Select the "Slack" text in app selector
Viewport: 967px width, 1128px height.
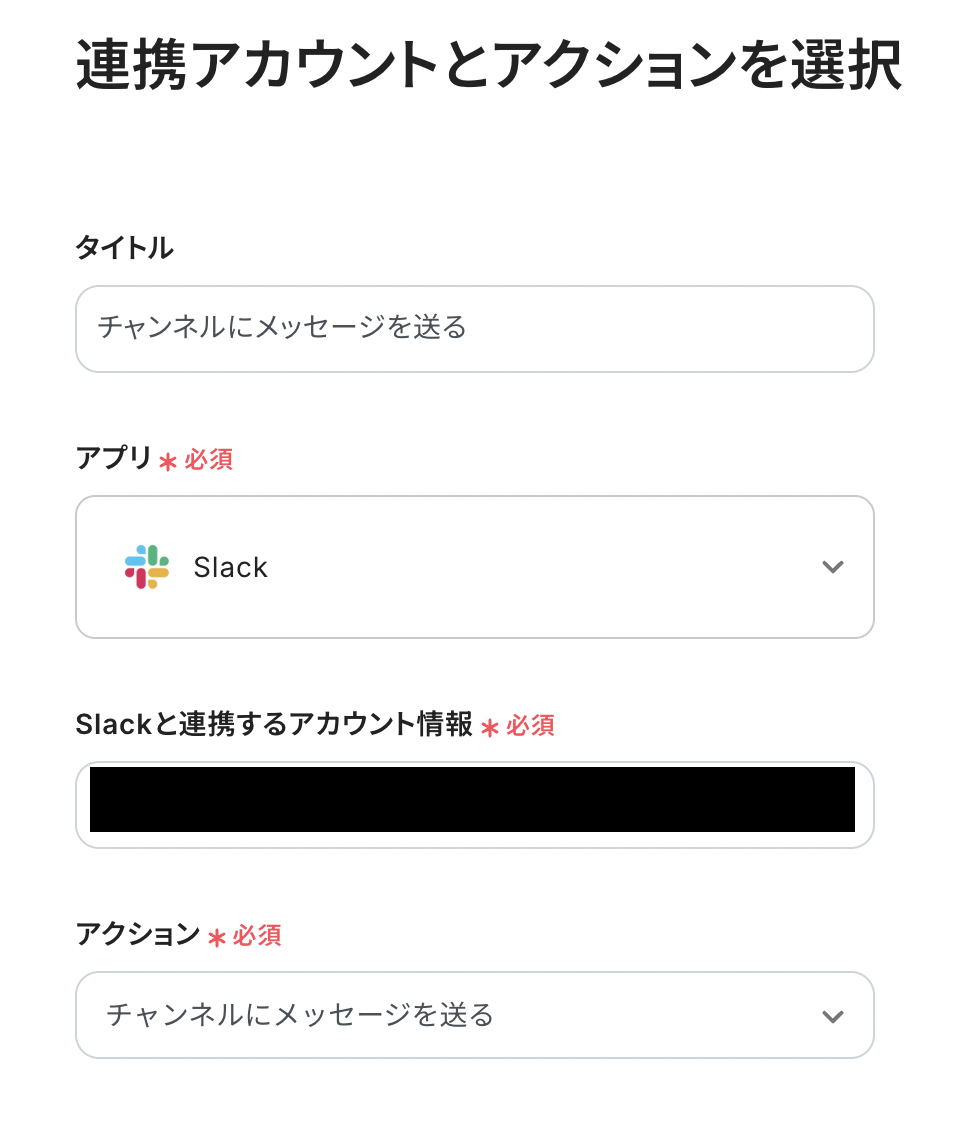tap(231, 568)
